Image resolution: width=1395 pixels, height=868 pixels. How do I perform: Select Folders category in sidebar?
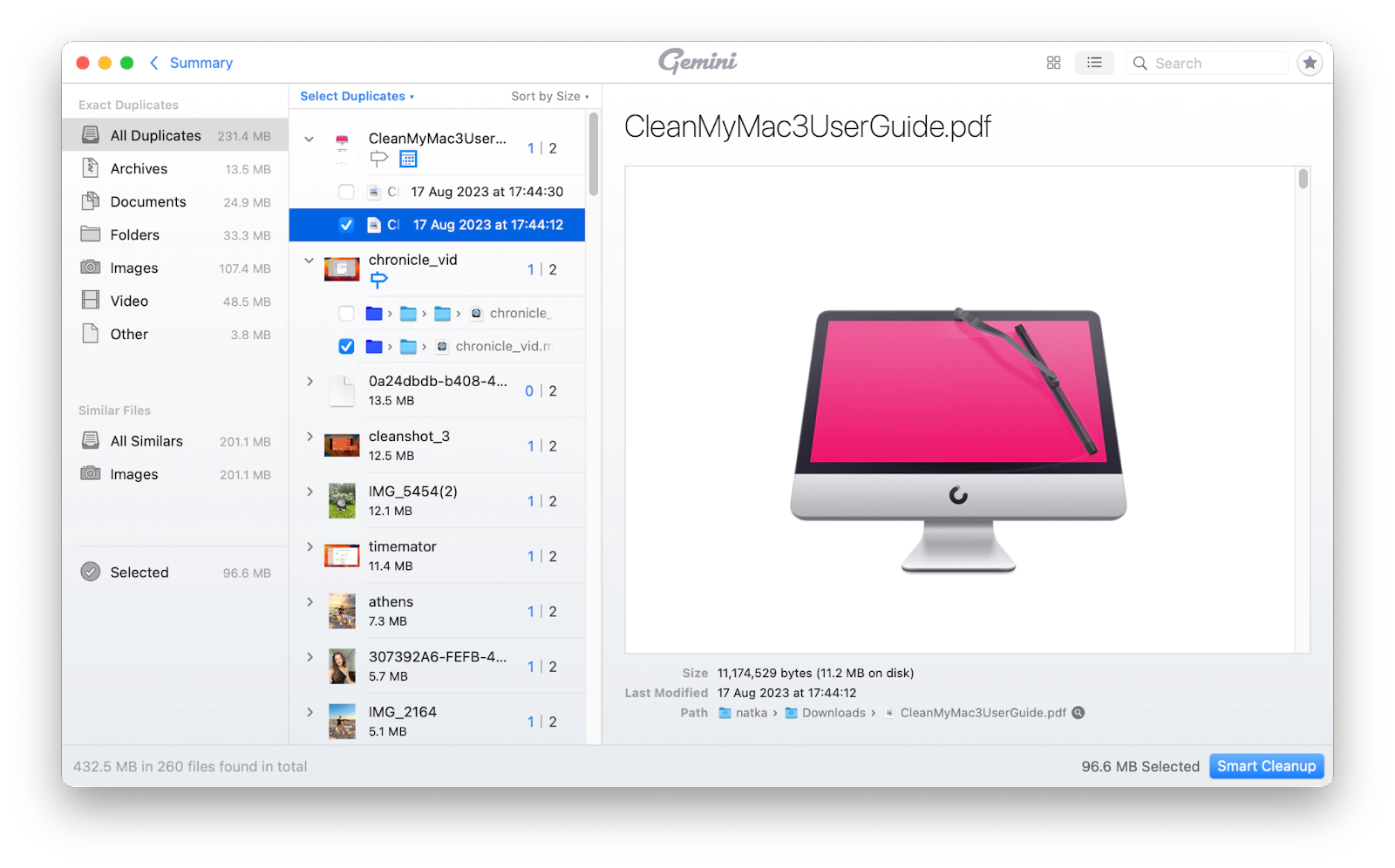175,234
